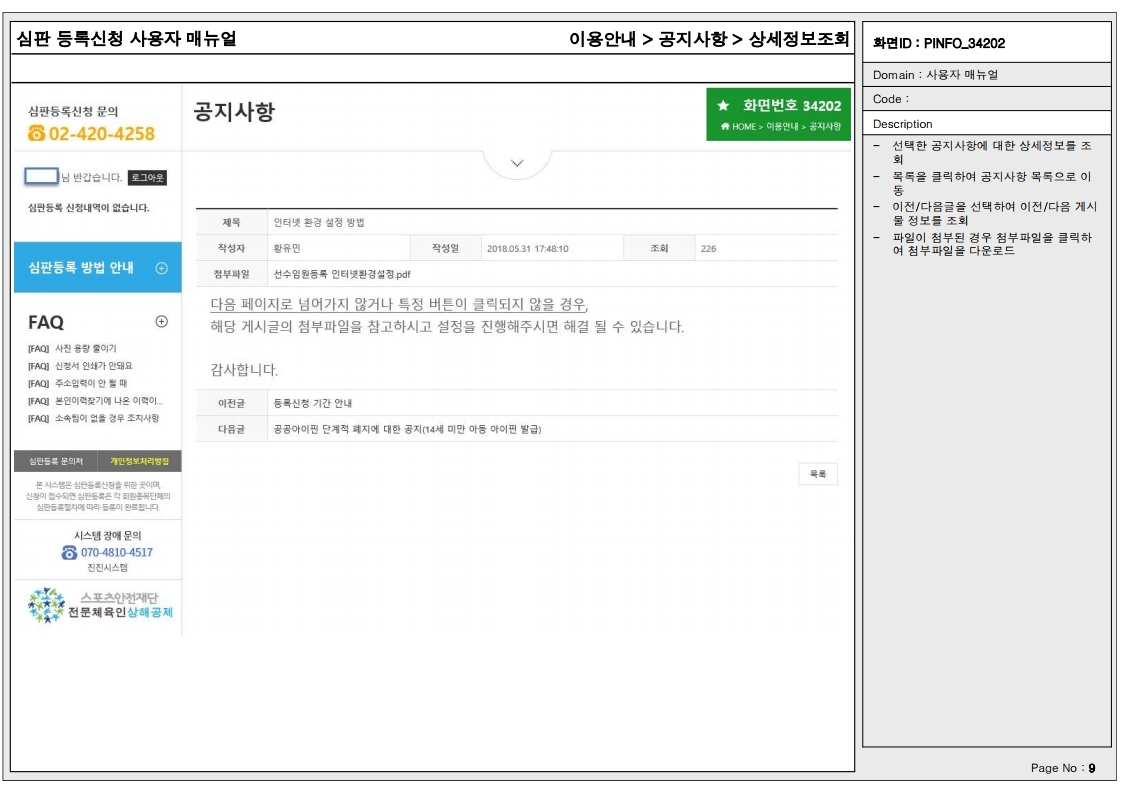
Task: Open previous post 등록신청 기간 안내
Action: coord(312,403)
